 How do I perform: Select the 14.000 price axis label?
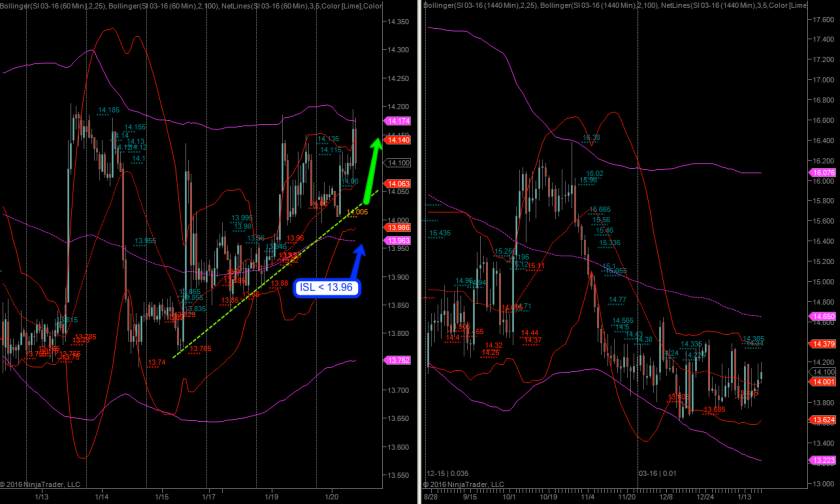pyautogui.click(x=398, y=220)
